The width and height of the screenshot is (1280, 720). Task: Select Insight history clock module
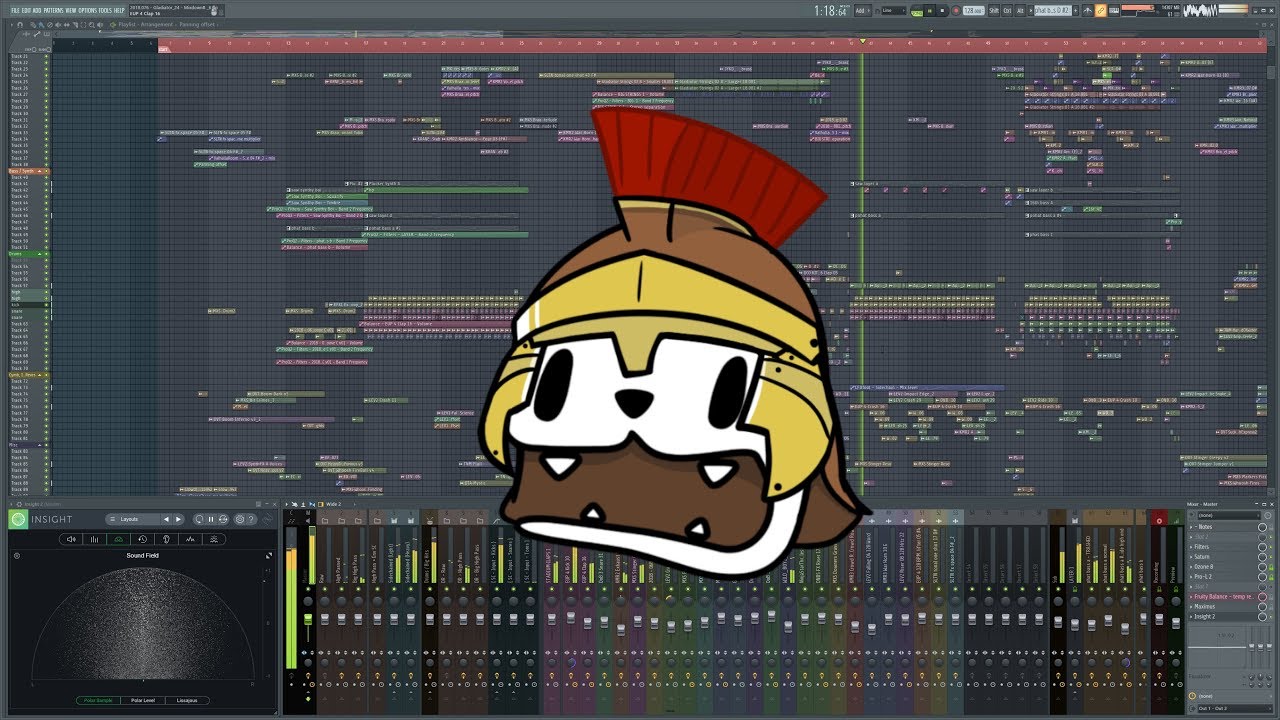pos(142,539)
